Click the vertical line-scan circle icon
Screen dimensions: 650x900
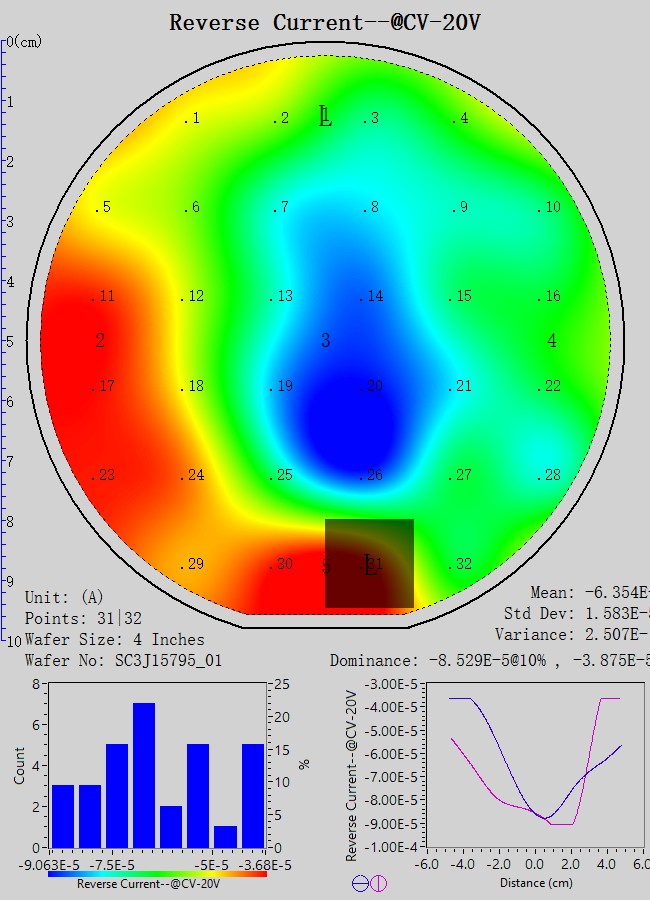point(378,883)
